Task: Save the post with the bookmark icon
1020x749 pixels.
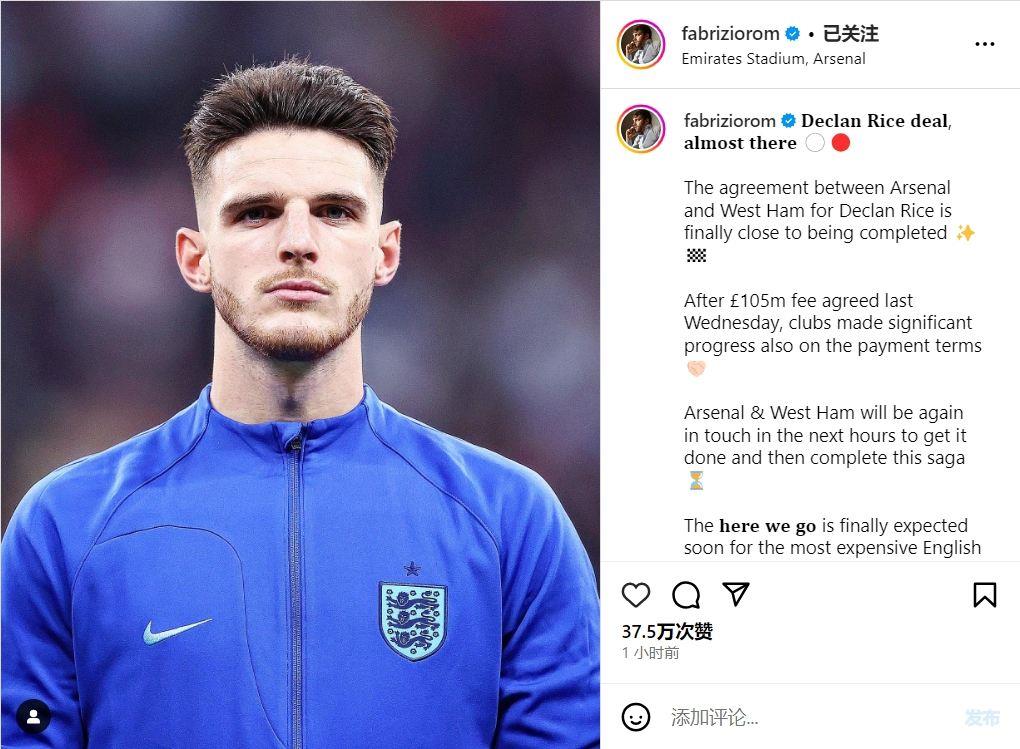Action: [x=984, y=595]
